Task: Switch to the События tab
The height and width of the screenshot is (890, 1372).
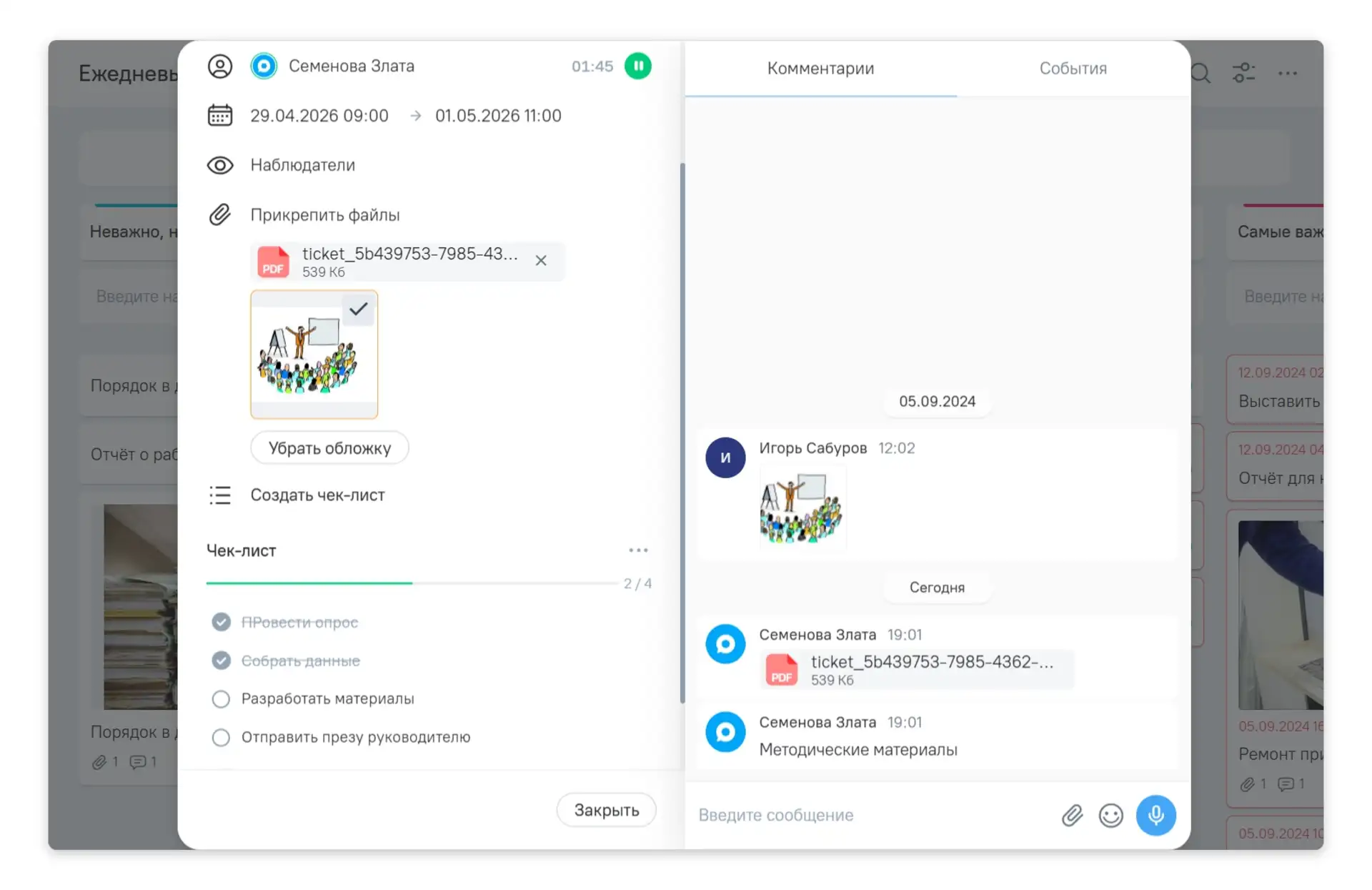Action: 1073,69
